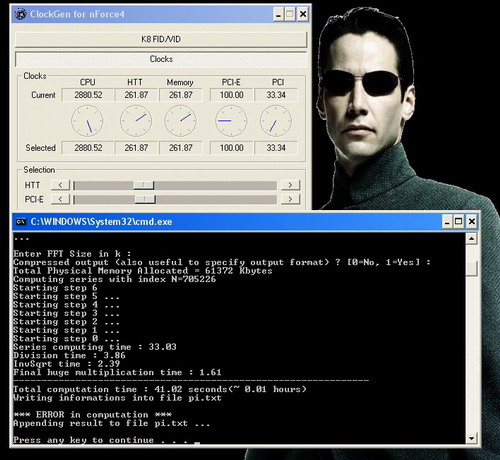This screenshot has height=460, width=500.
Task: Click the 'Total computation time : 41.02 seconds' line
Action: pyautogui.click(x=160, y=389)
